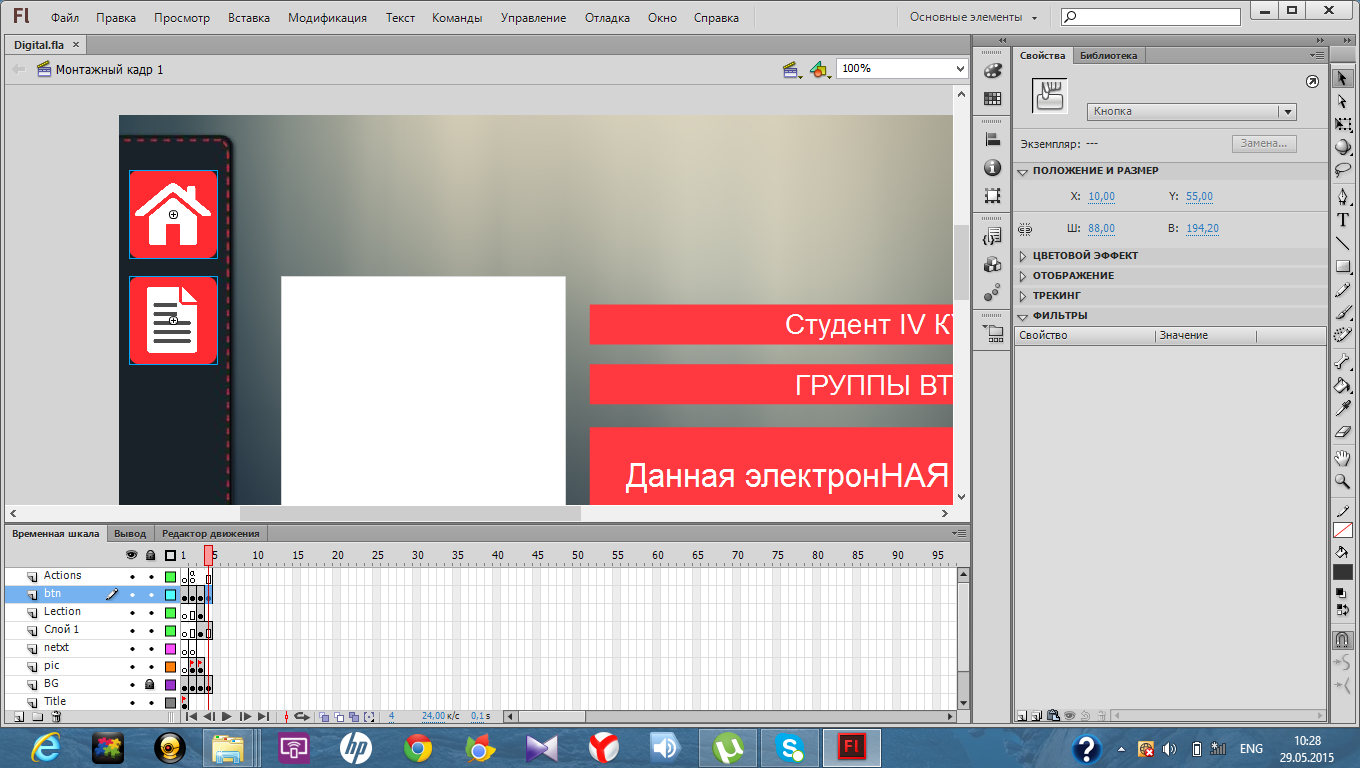Screen dimensions: 1360x768
Task: Play the timeline animation
Action: (227, 716)
